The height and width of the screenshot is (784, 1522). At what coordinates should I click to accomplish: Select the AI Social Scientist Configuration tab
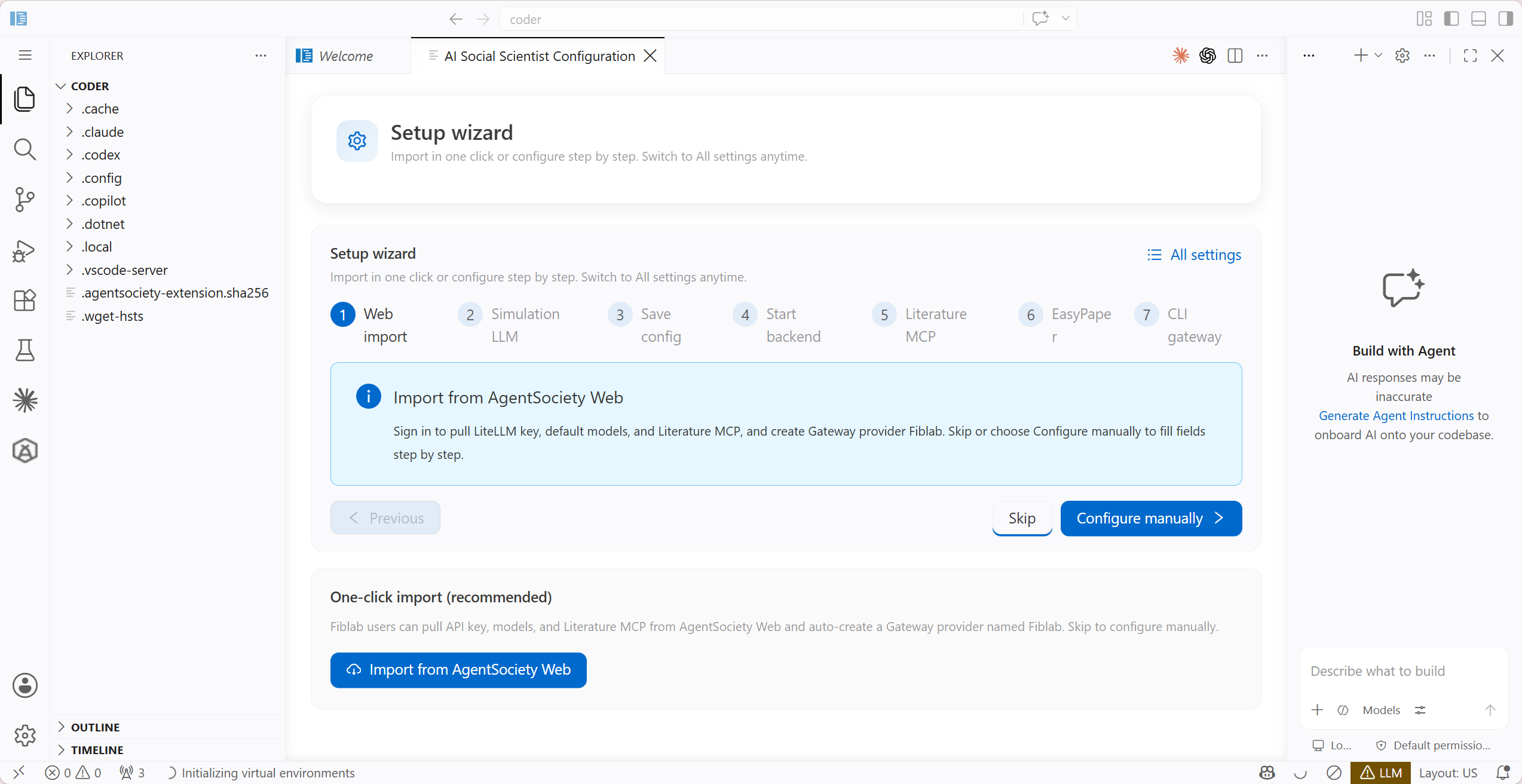(538, 56)
